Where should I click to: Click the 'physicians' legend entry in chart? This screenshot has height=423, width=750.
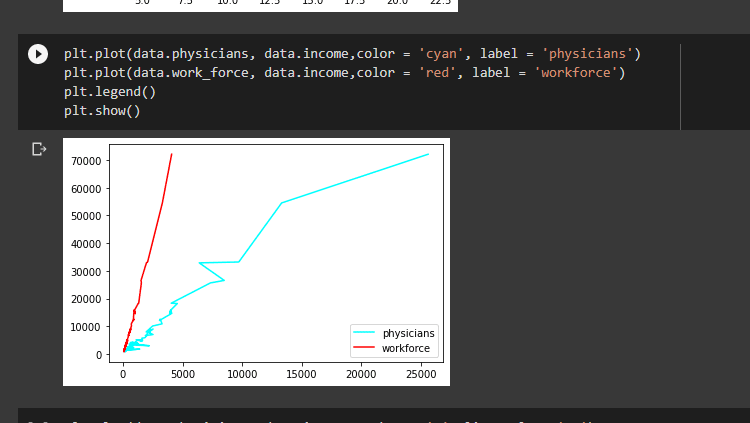click(394, 333)
